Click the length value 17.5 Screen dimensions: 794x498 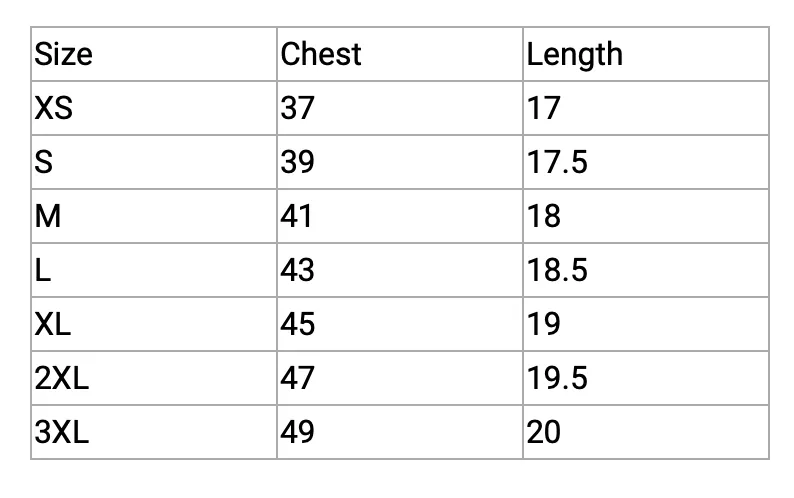pyautogui.click(x=557, y=162)
